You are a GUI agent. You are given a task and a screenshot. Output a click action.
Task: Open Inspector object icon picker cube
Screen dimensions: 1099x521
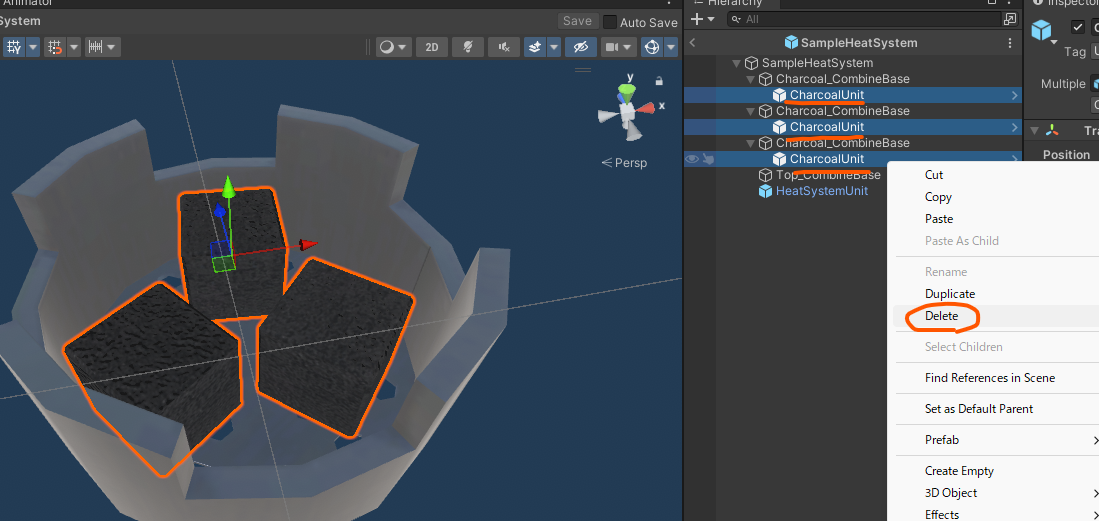[x=1043, y=32]
